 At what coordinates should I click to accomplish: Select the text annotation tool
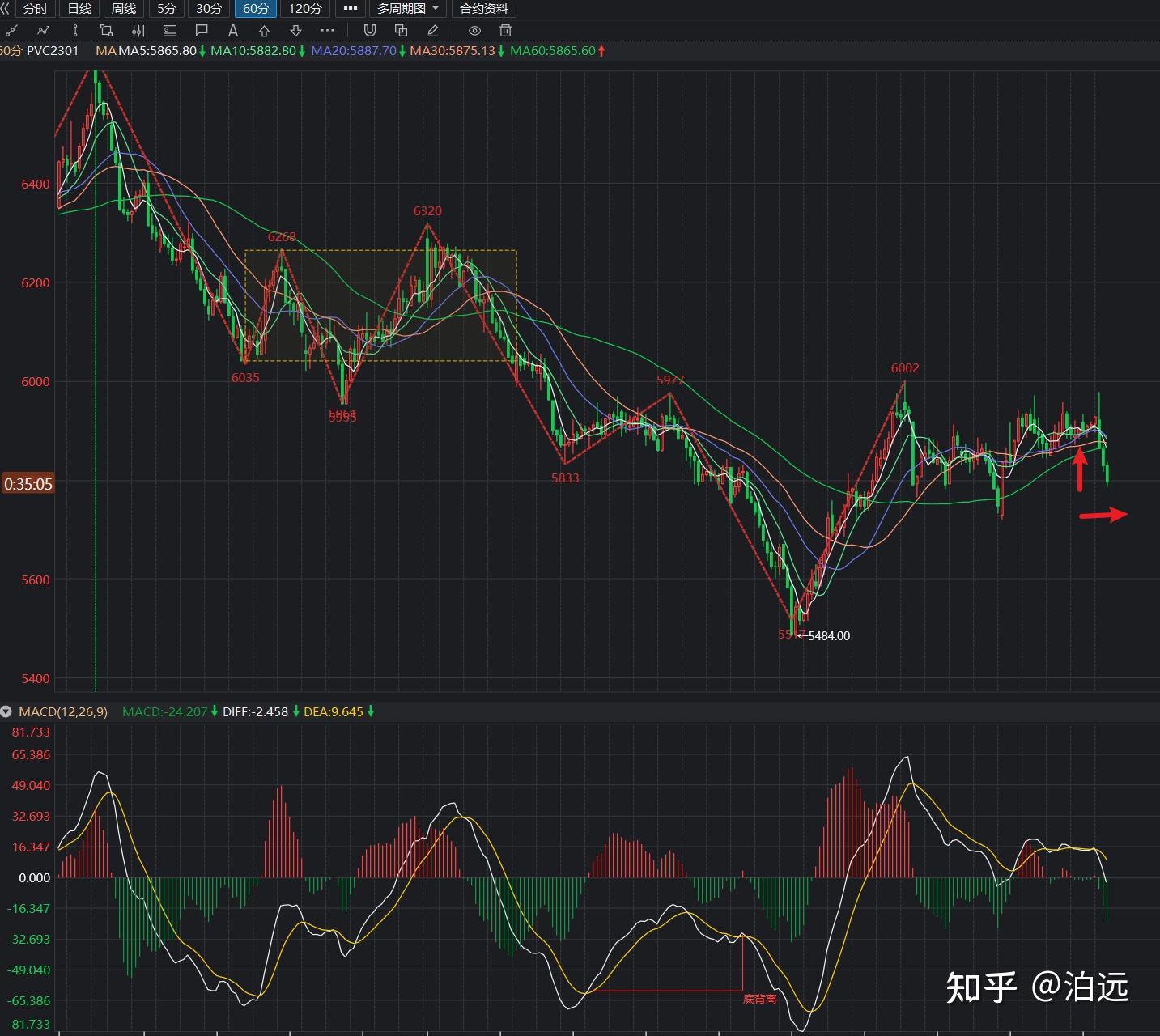(233, 31)
